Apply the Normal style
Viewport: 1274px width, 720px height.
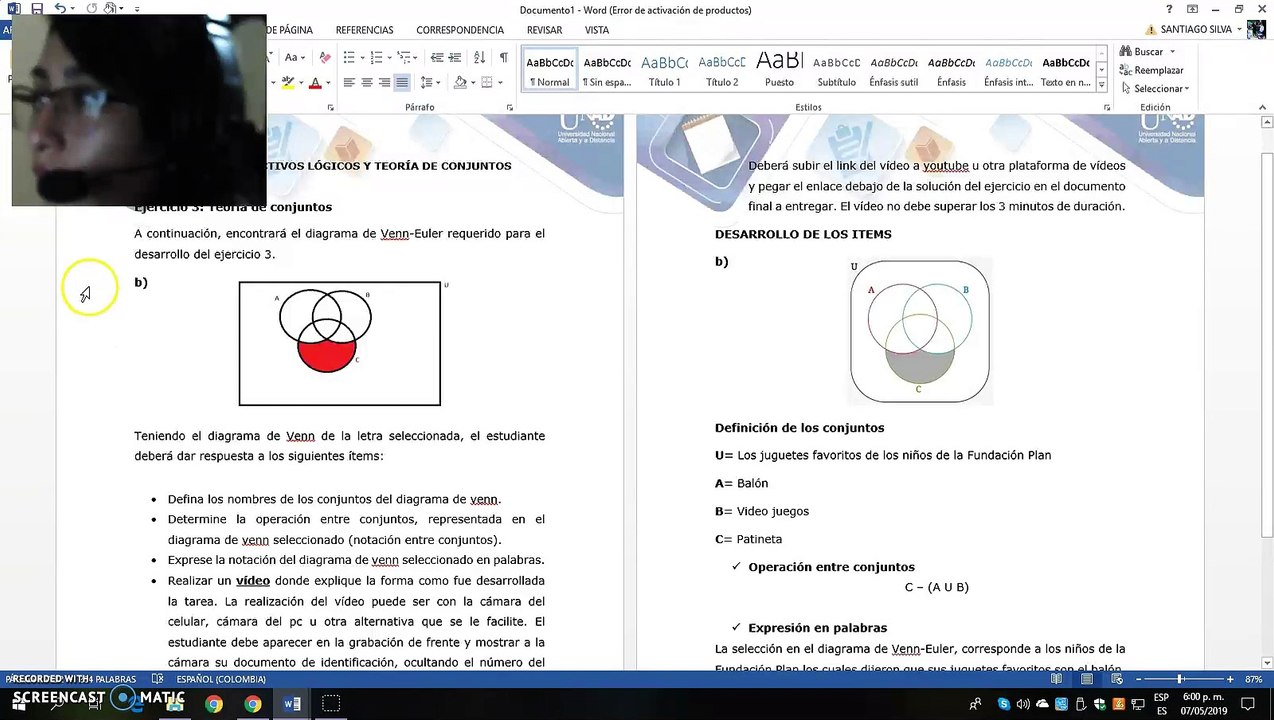point(550,69)
